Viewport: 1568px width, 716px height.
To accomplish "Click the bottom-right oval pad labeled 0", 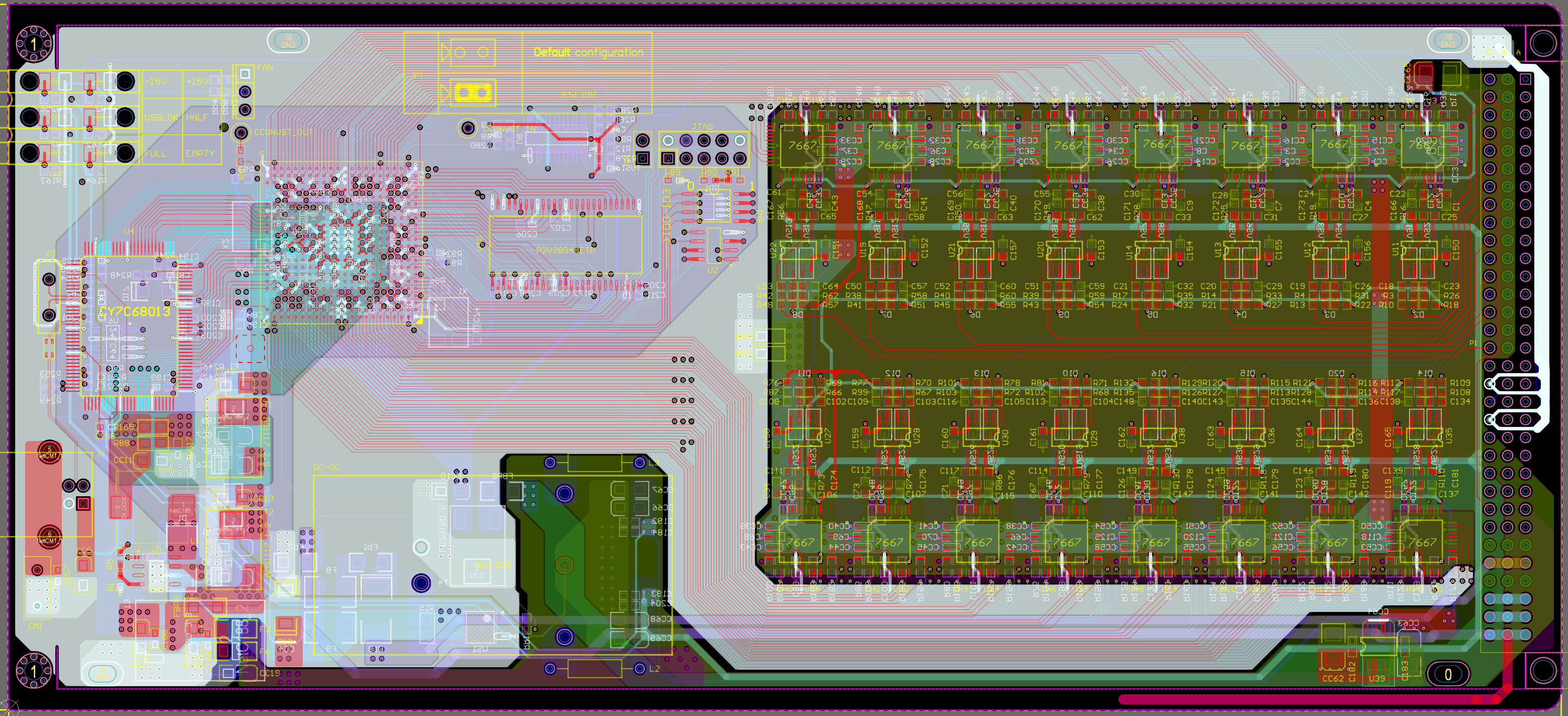I will tap(1448, 674).
